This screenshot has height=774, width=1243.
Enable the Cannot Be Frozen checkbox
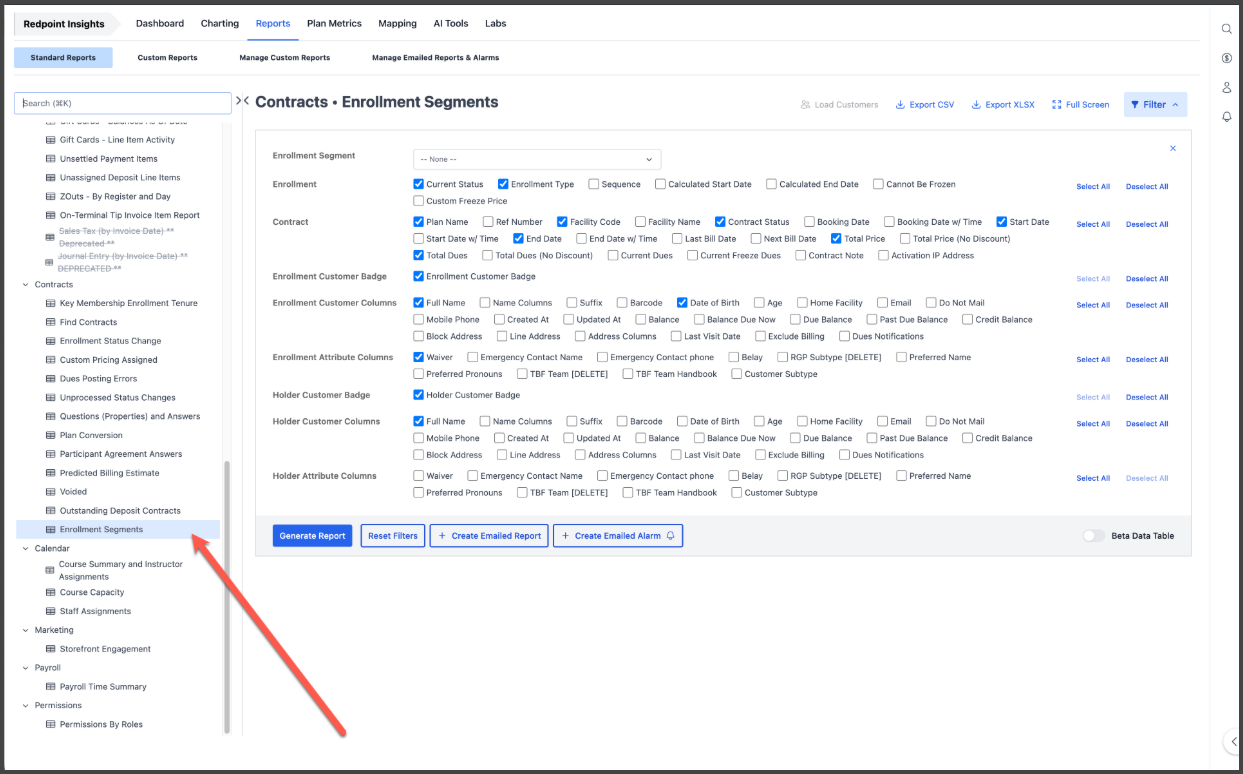coord(878,184)
